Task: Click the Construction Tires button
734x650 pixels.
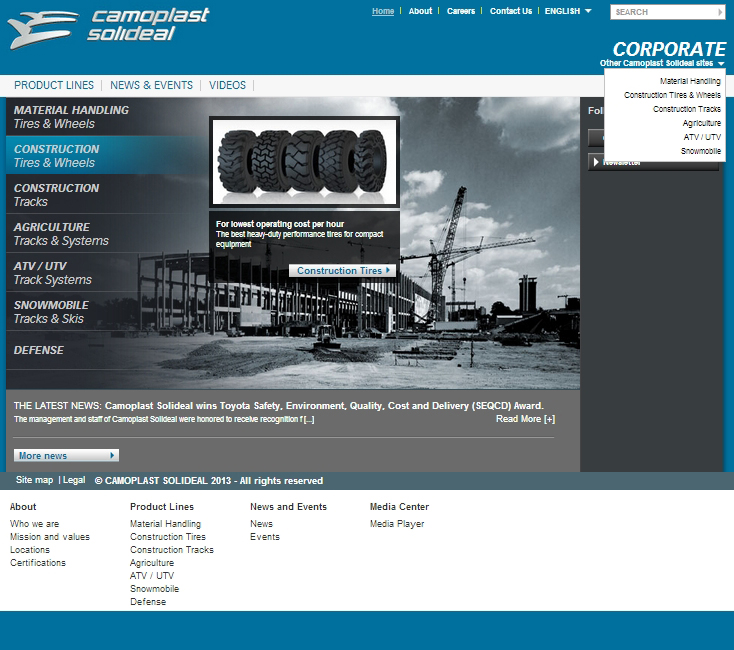Action: point(342,270)
